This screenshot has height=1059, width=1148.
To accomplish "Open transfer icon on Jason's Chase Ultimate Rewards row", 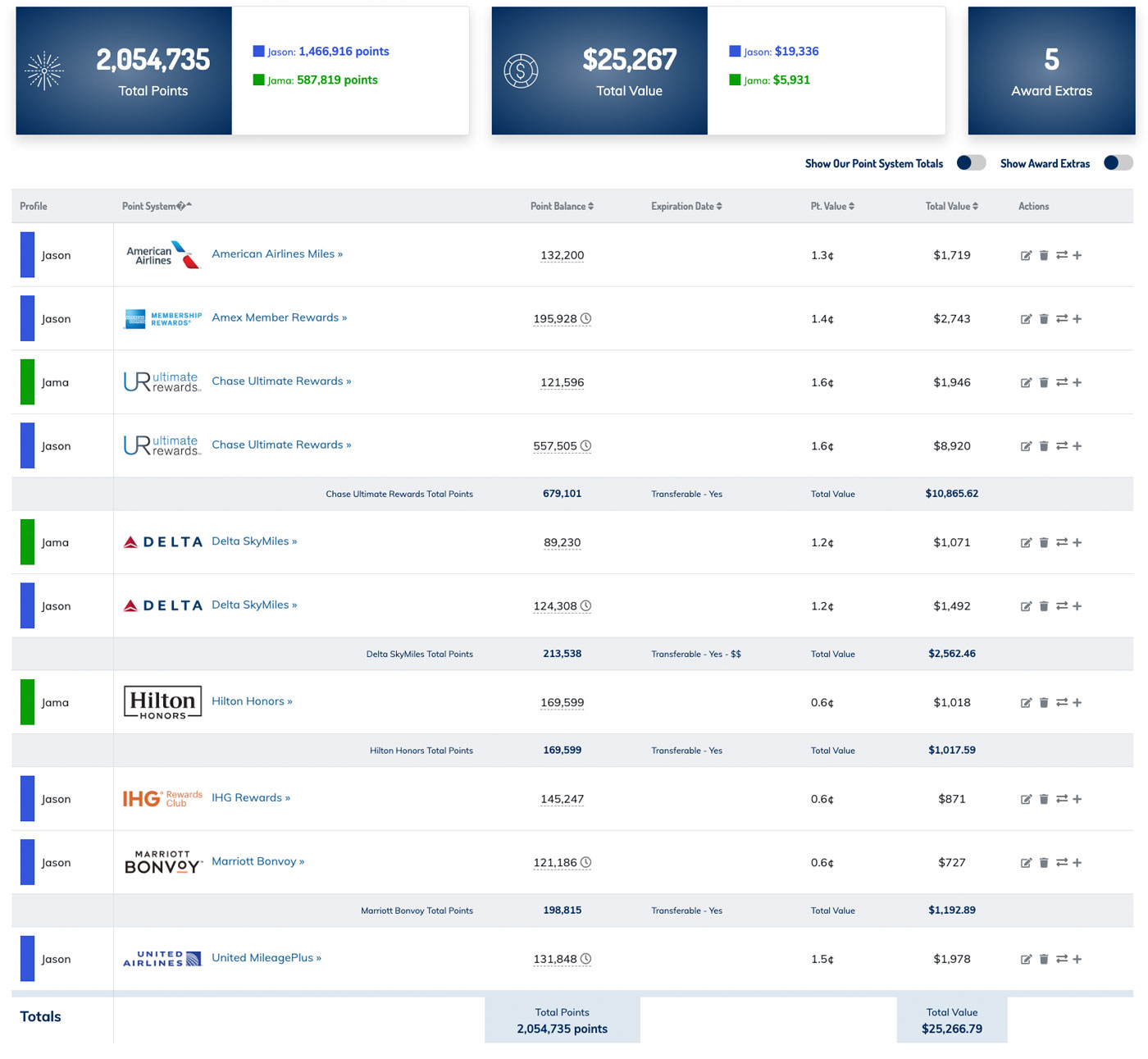I will point(1061,445).
